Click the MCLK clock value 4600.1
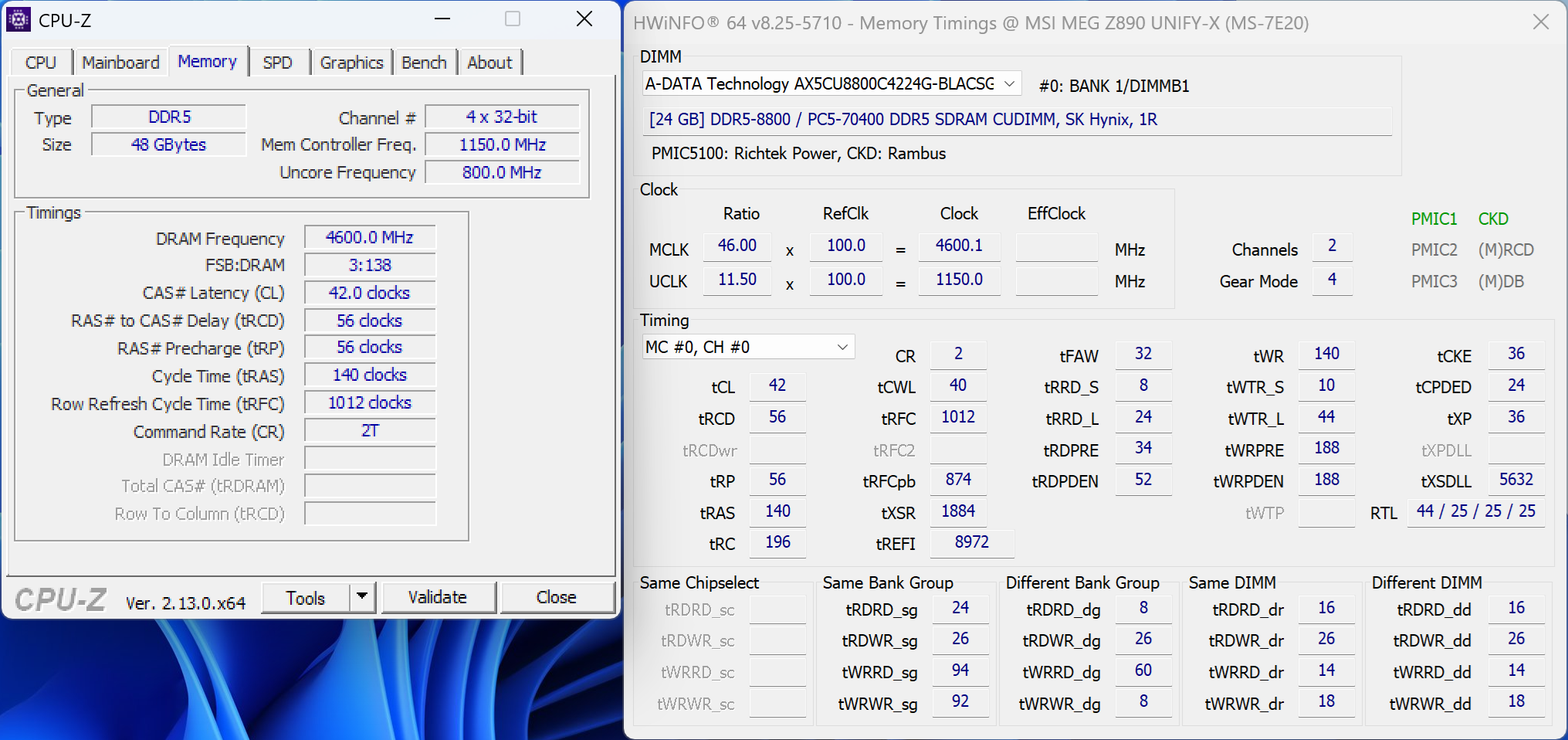This screenshot has height=740, width=1568. (x=960, y=246)
